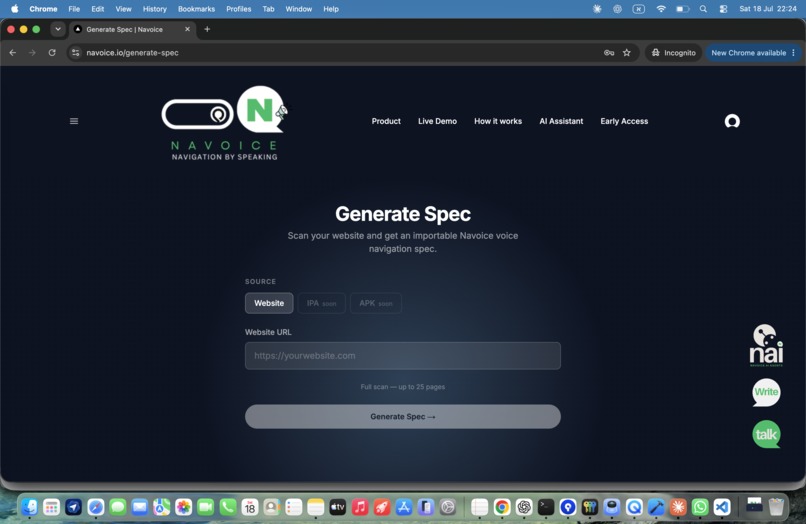Go forward with the browser arrow
The height and width of the screenshot is (524, 806).
(32, 52)
